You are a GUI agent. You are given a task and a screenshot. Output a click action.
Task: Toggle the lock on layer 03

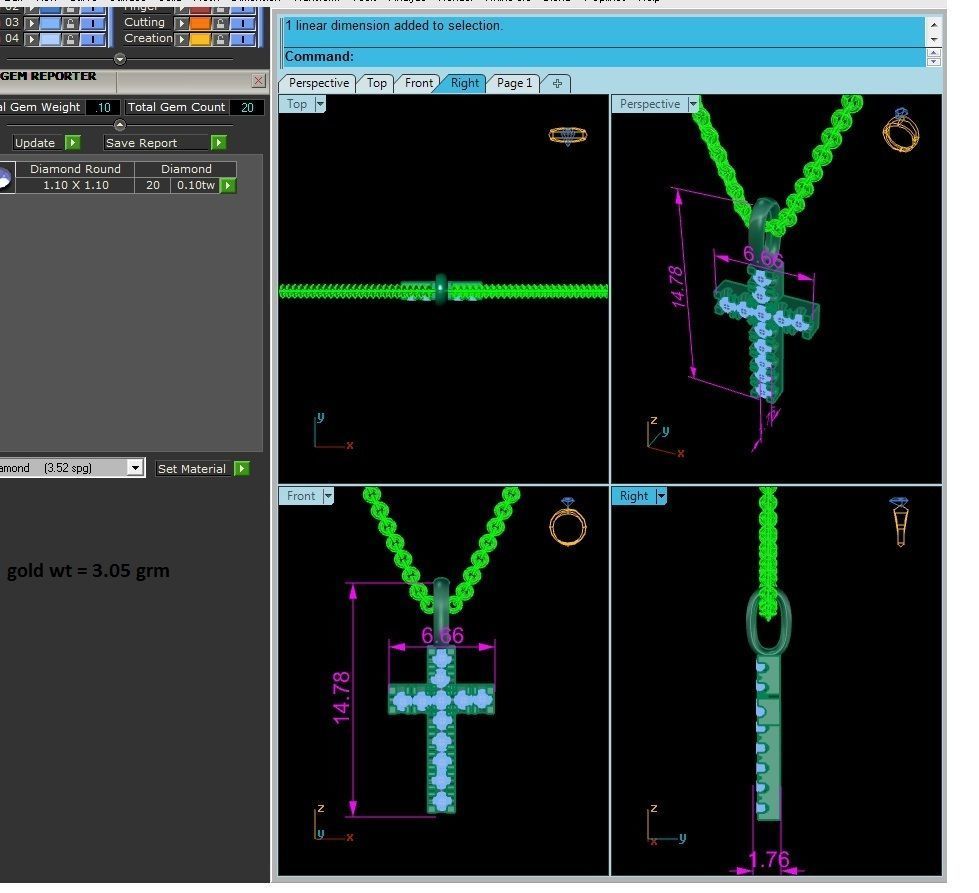coord(71,22)
